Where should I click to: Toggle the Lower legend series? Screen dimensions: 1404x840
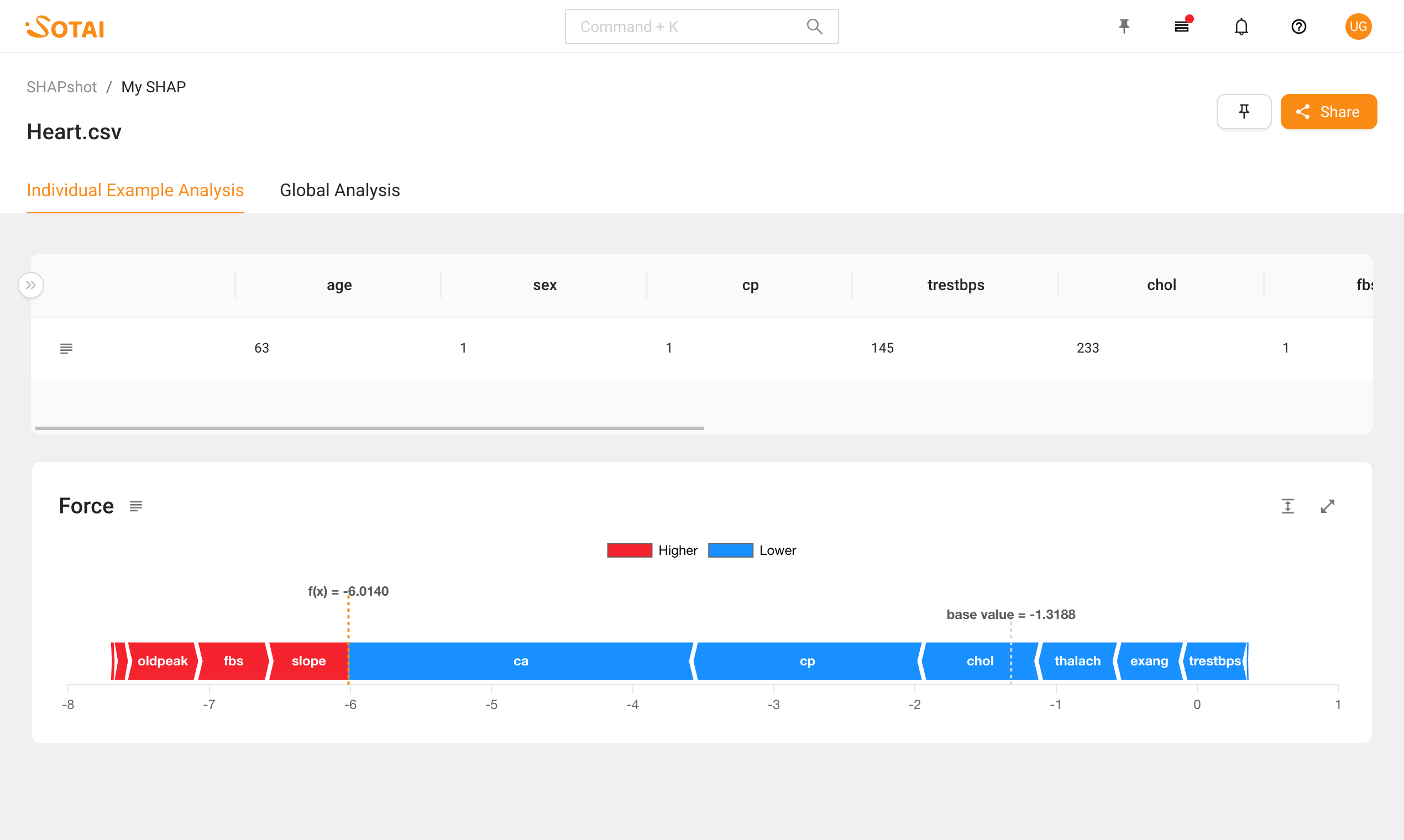point(730,550)
